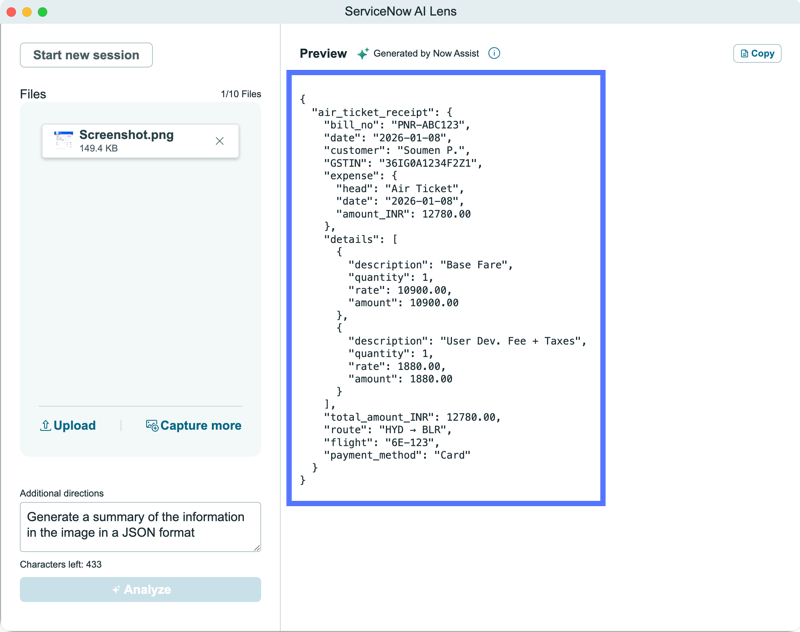The width and height of the screenshot is (800, 632).
Task: Click the 149.4 KB file size text
Action: pyautogui.click(x=98, y=148)
